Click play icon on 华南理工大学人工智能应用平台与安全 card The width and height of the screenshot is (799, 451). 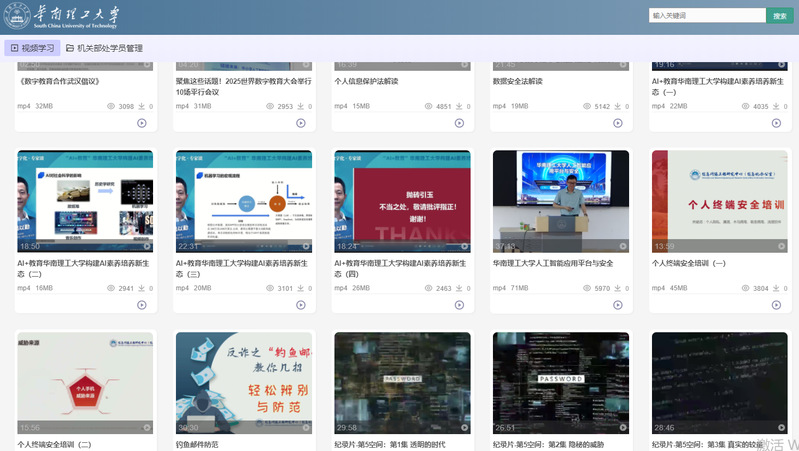coord(617,305)
